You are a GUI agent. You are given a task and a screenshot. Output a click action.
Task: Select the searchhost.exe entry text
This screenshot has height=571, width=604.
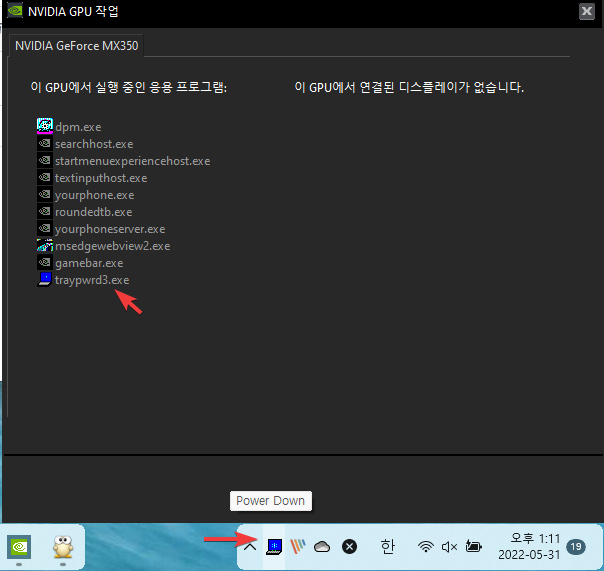94,144
